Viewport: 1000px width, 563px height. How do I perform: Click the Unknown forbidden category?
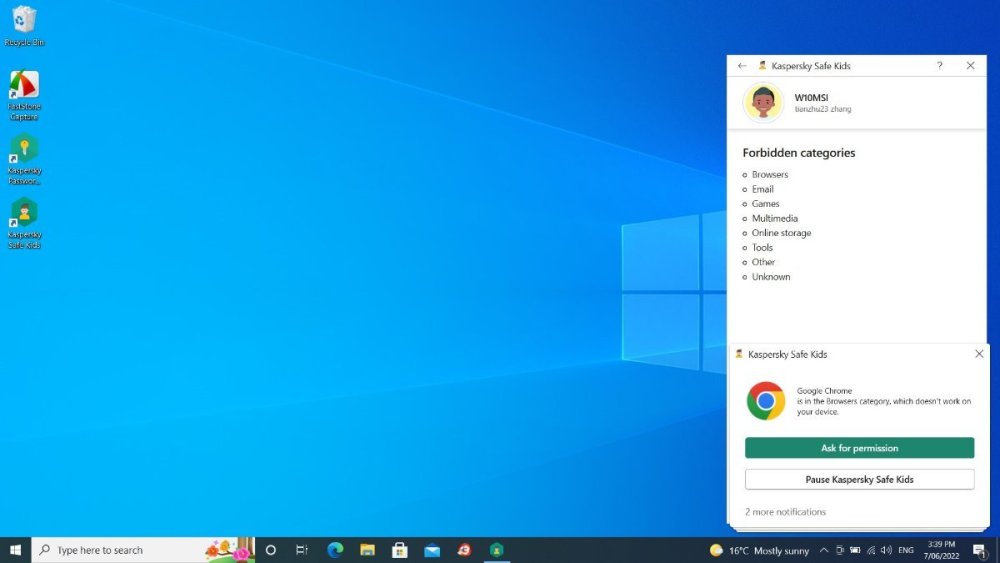click(770, 277)
